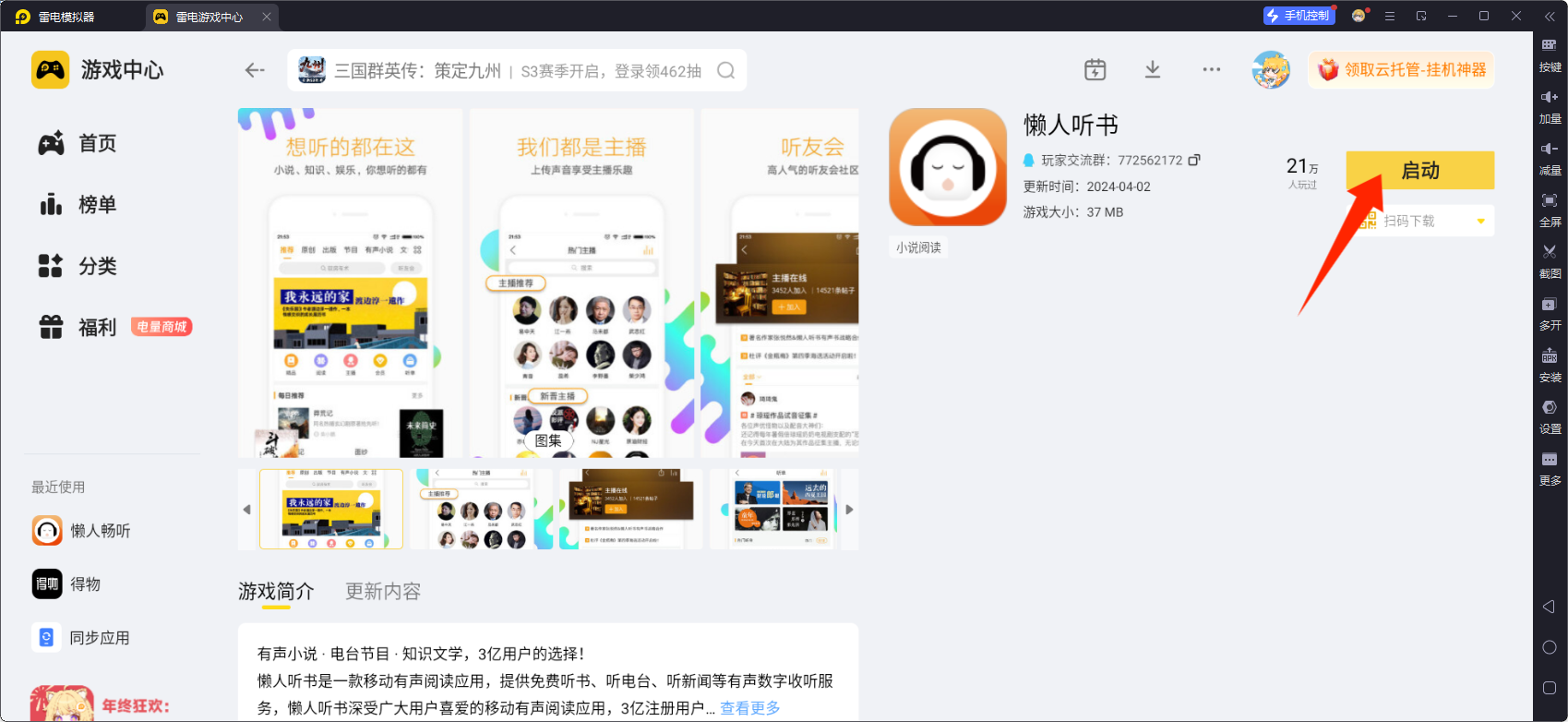Screen dimensions: 1568x722
Task: Open the calendar check-in icon
Action: pyautogui.click(x=1095, y=69)
